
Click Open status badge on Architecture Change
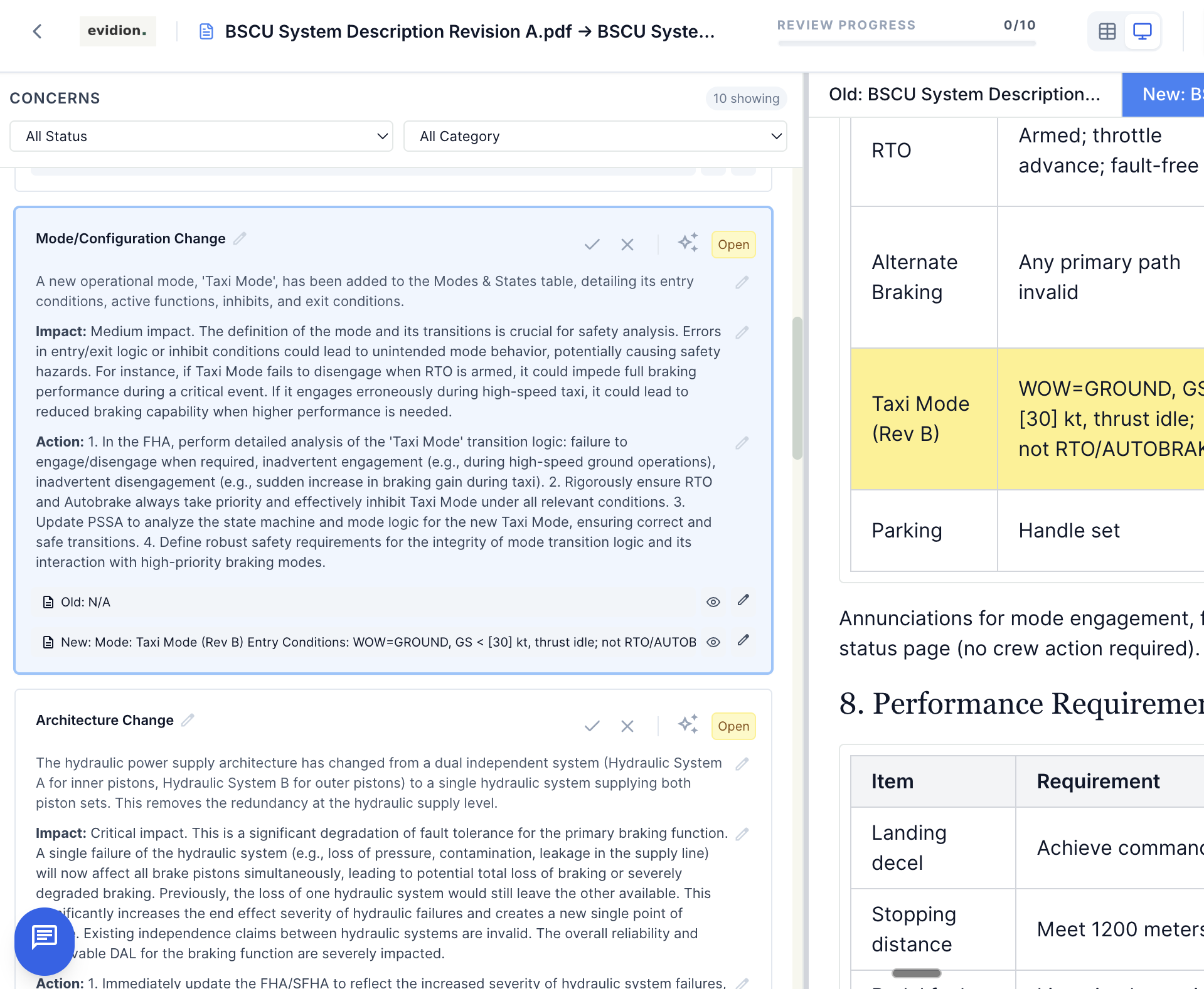click(x=733, y=726)
